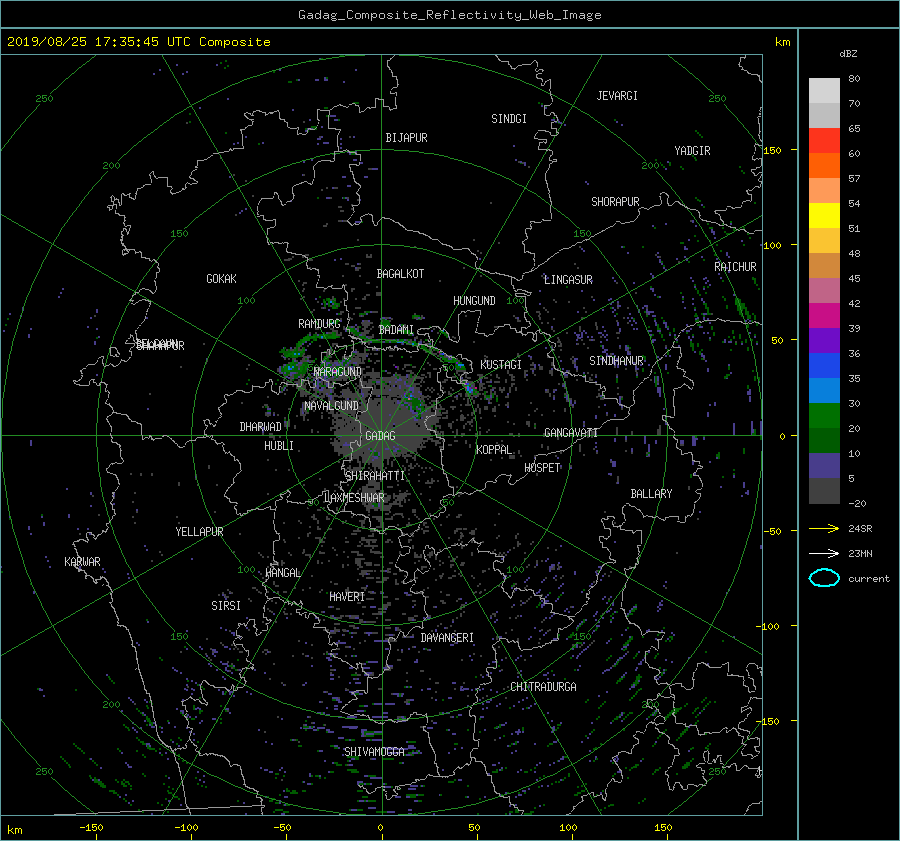Viewport: 900px width, 841px height.
Task: Click the BIJAPUR city label
Action: pyautogui.click(x=406, y=138)
